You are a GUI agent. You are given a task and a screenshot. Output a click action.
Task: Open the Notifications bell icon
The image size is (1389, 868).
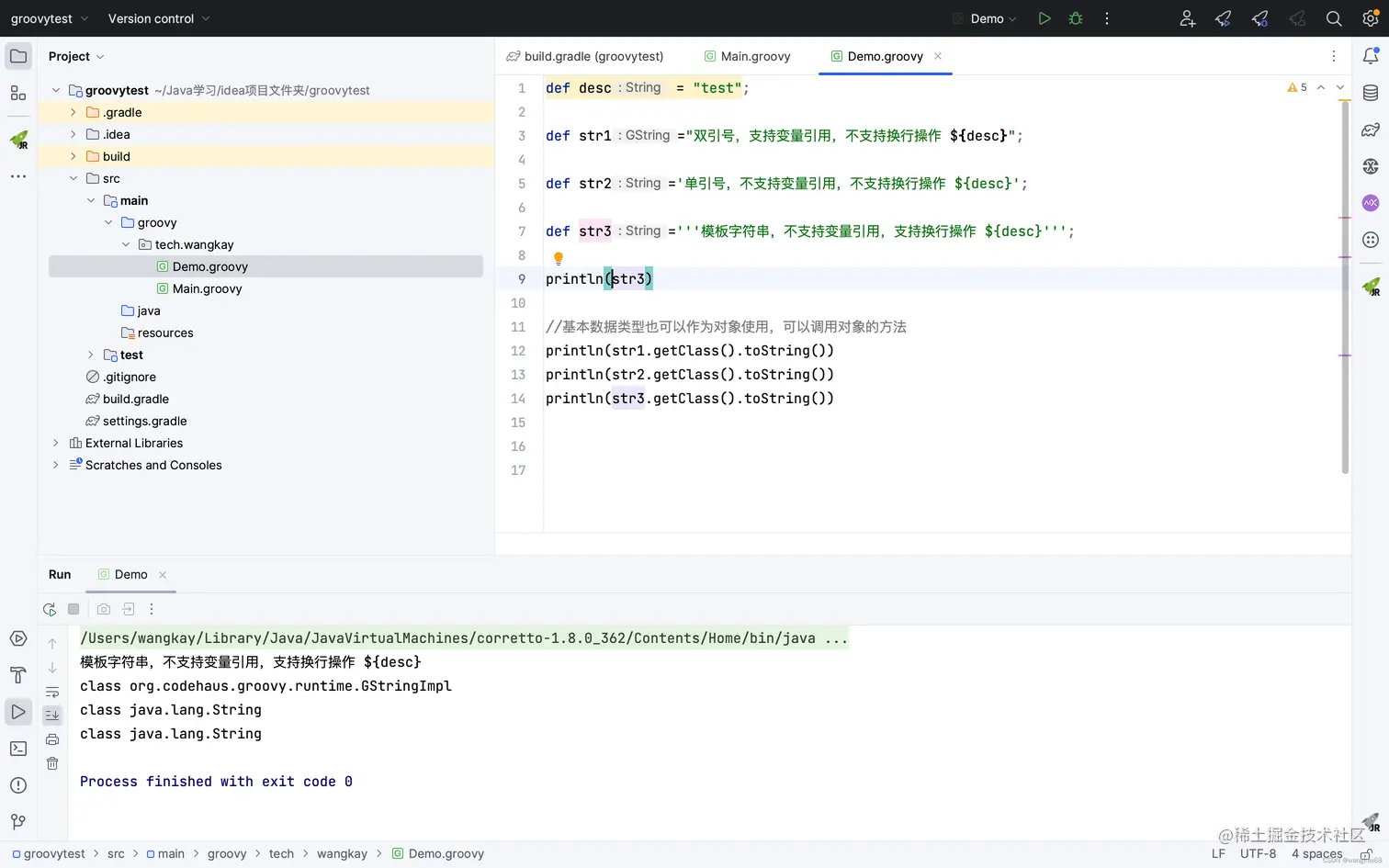click(x=1371, y=56)
